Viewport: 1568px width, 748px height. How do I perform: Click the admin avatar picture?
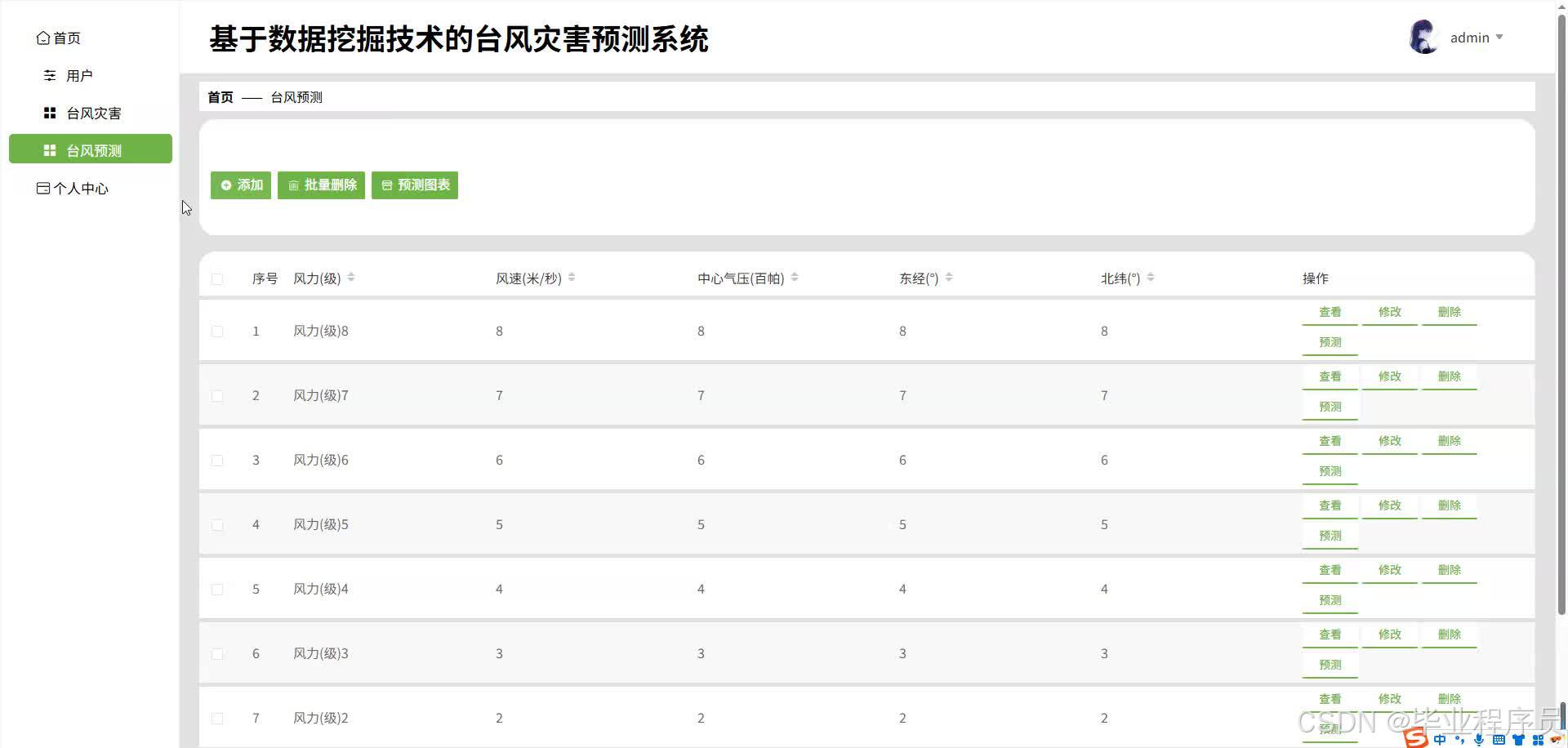(x=1423, y=38)
